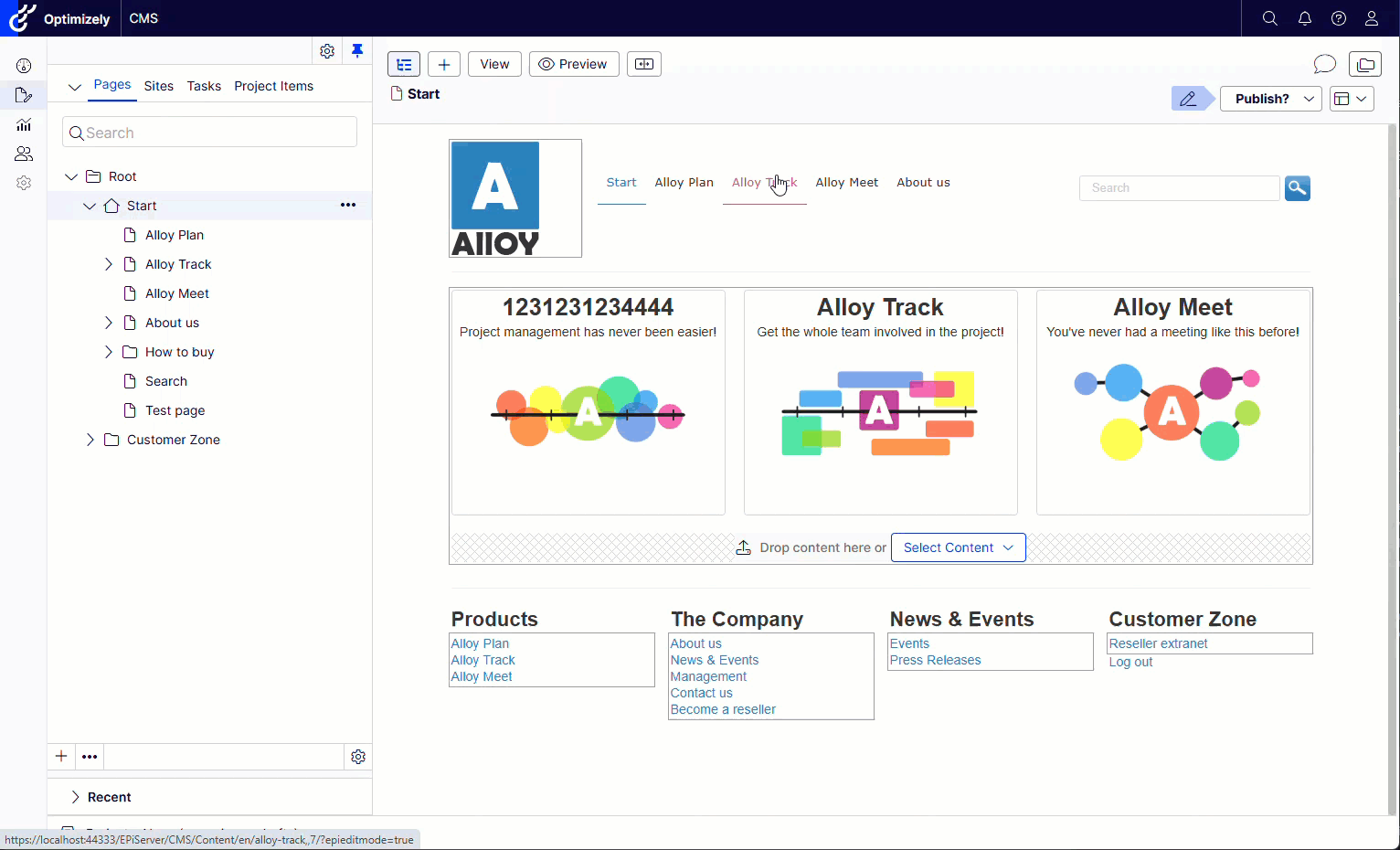Click the View button
The height and width of the screenshot is (850, 1400).
(x=494, y=64)
